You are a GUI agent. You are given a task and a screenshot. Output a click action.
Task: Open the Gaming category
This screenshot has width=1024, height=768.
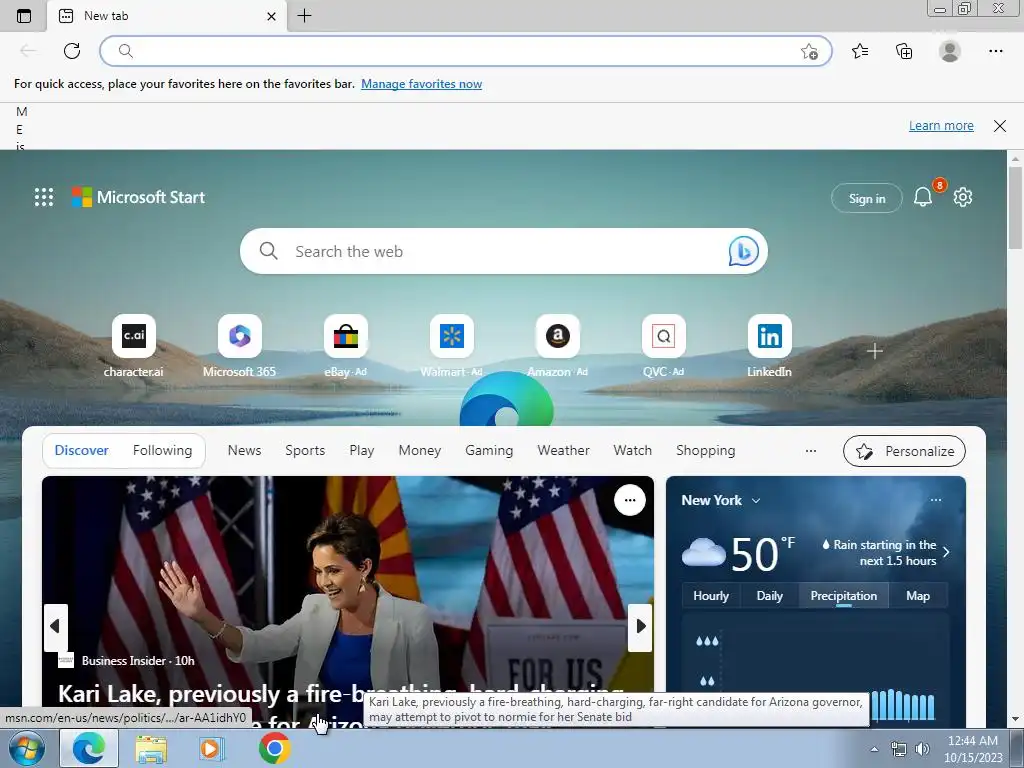point(489,451)
